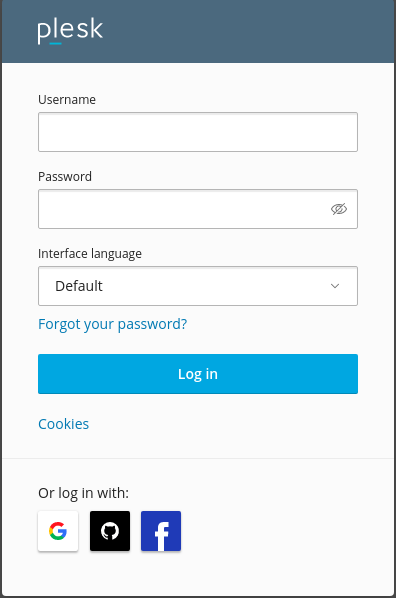The width and height of the screenshot is (396, 598).
Task: Click the dark blue header banner
Action: 198,31
